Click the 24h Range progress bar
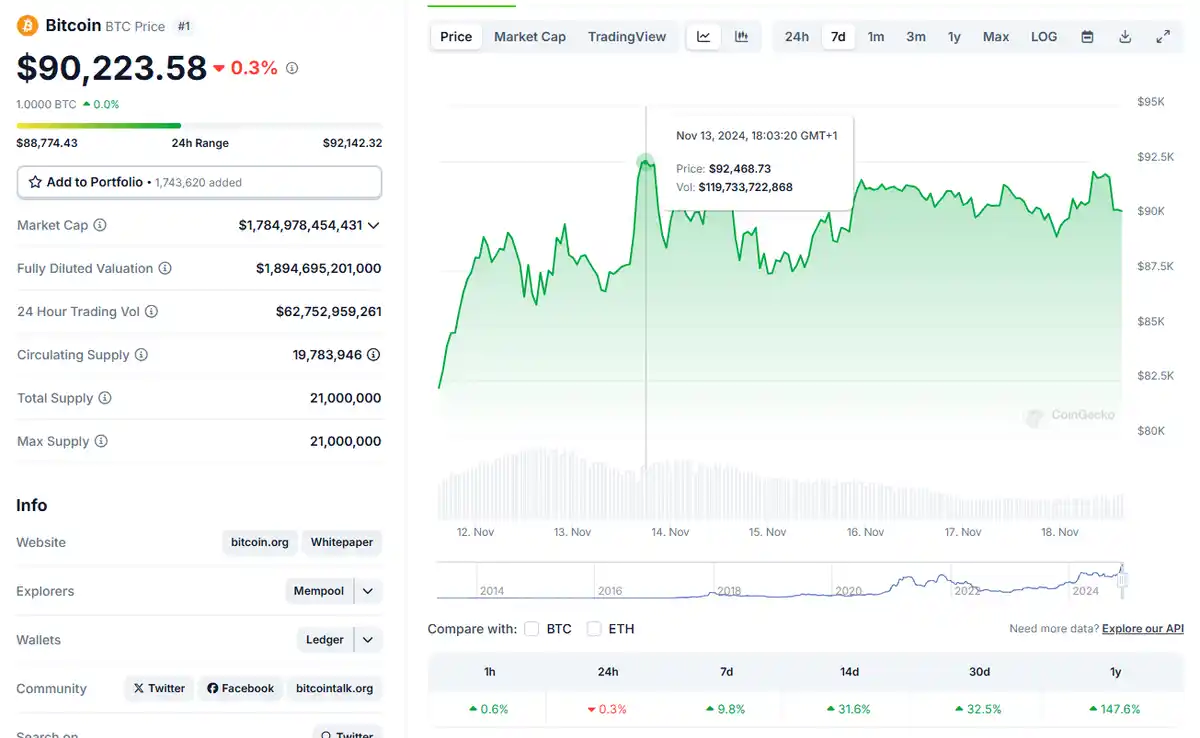 point(199,126)
